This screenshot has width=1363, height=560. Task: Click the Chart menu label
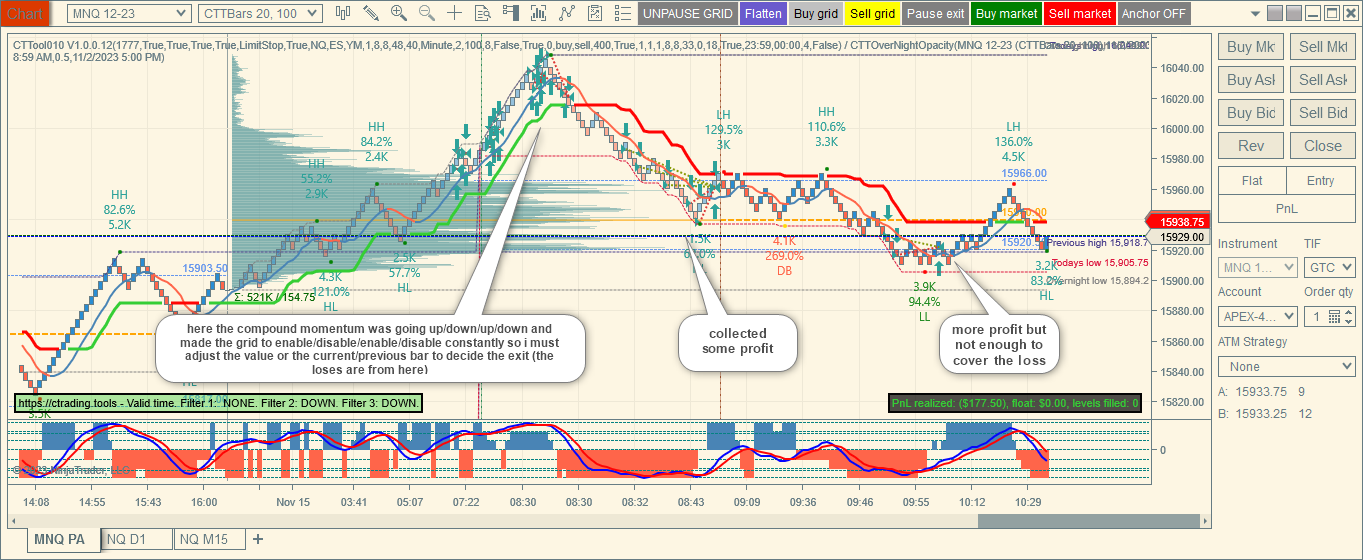point(24,13)
